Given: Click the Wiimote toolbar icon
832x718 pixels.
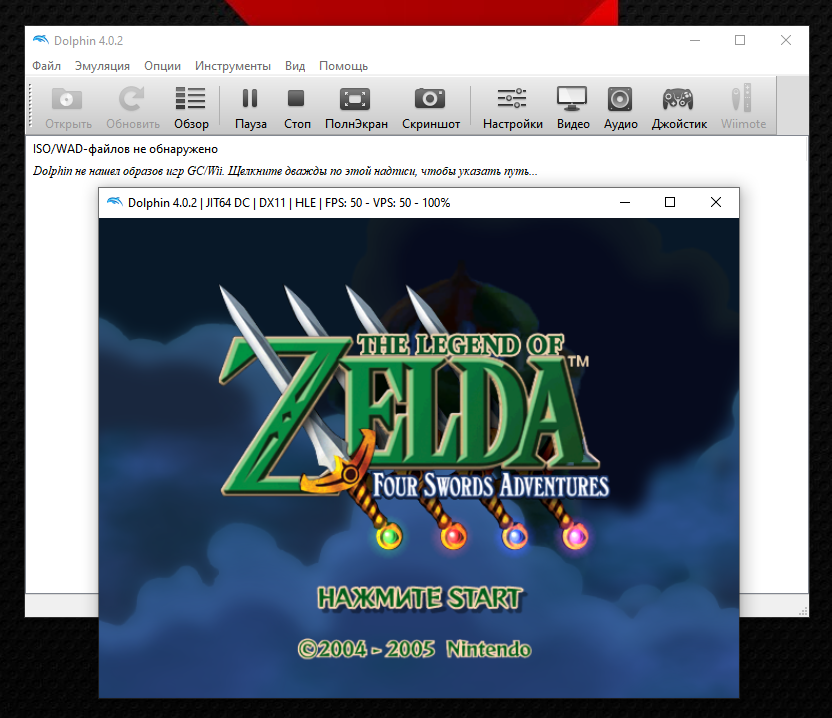Looking at the screenshot, I should point(742,98).
